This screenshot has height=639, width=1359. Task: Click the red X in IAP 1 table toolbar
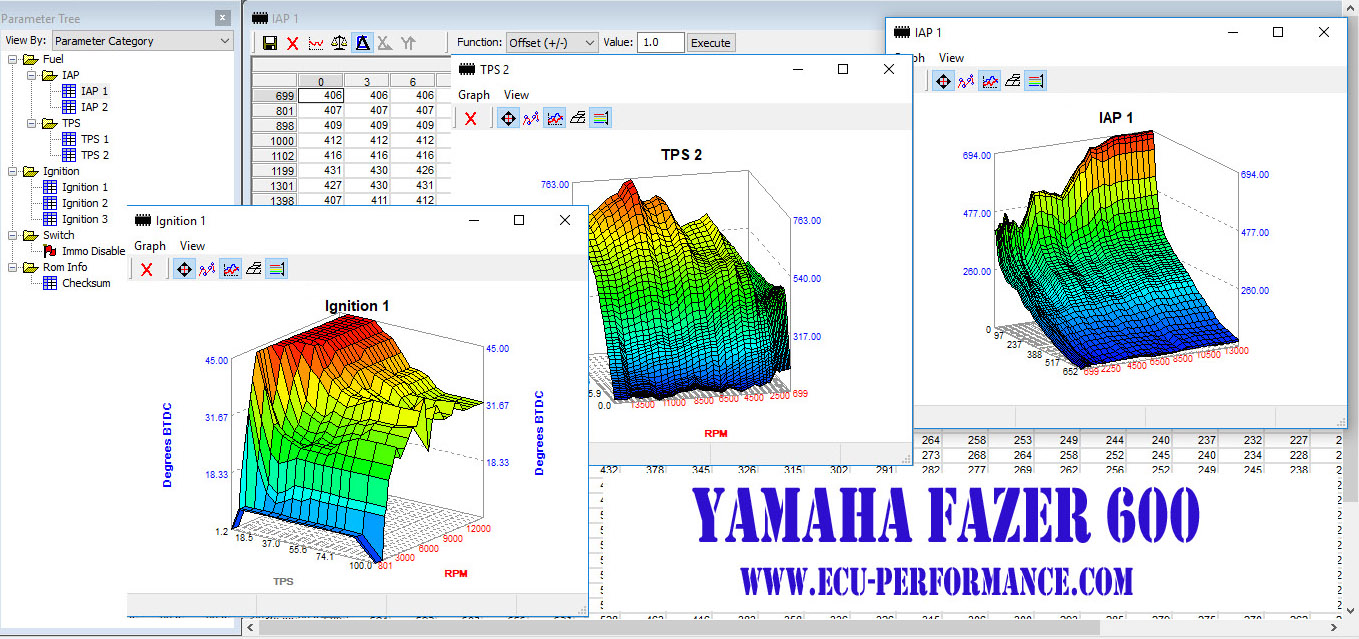point(293,43)
